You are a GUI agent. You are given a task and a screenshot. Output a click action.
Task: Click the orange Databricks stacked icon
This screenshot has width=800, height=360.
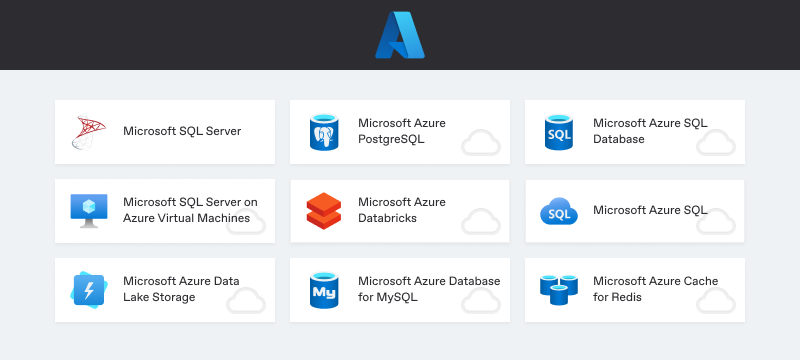pyautogui.click(x=323, y=211)
